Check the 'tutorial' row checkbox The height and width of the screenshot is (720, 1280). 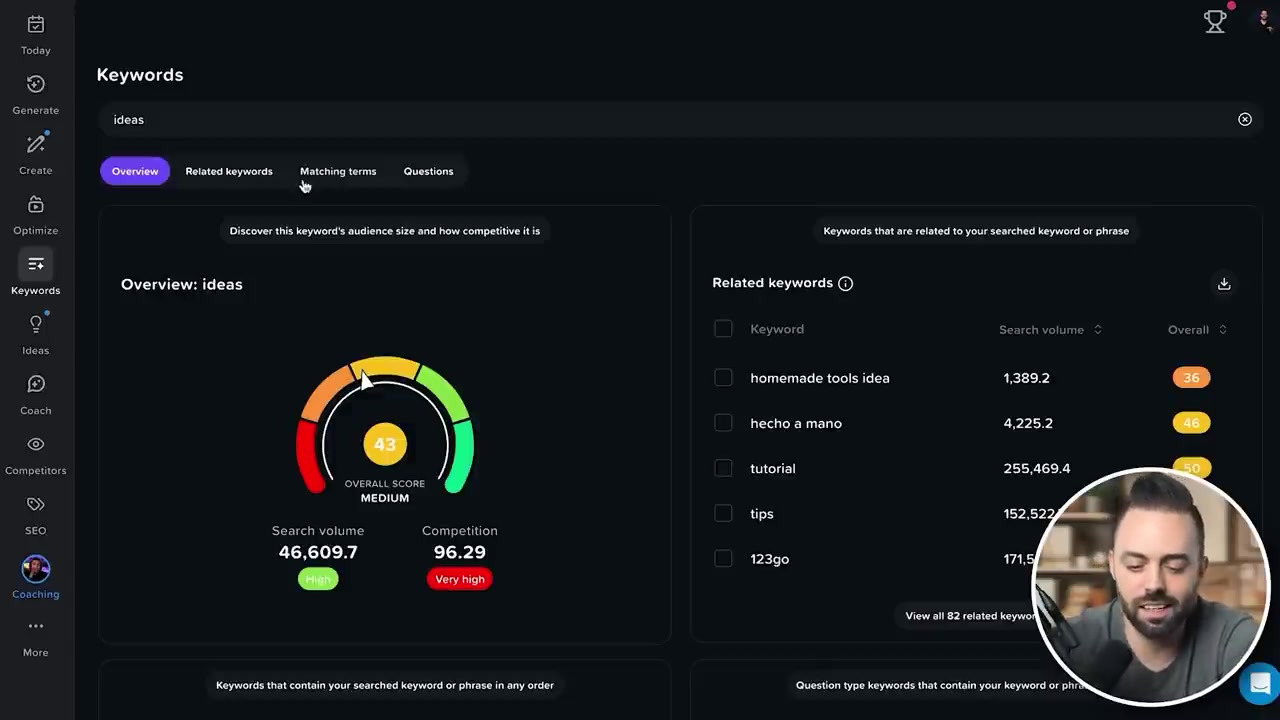click(x=723, y=468)
